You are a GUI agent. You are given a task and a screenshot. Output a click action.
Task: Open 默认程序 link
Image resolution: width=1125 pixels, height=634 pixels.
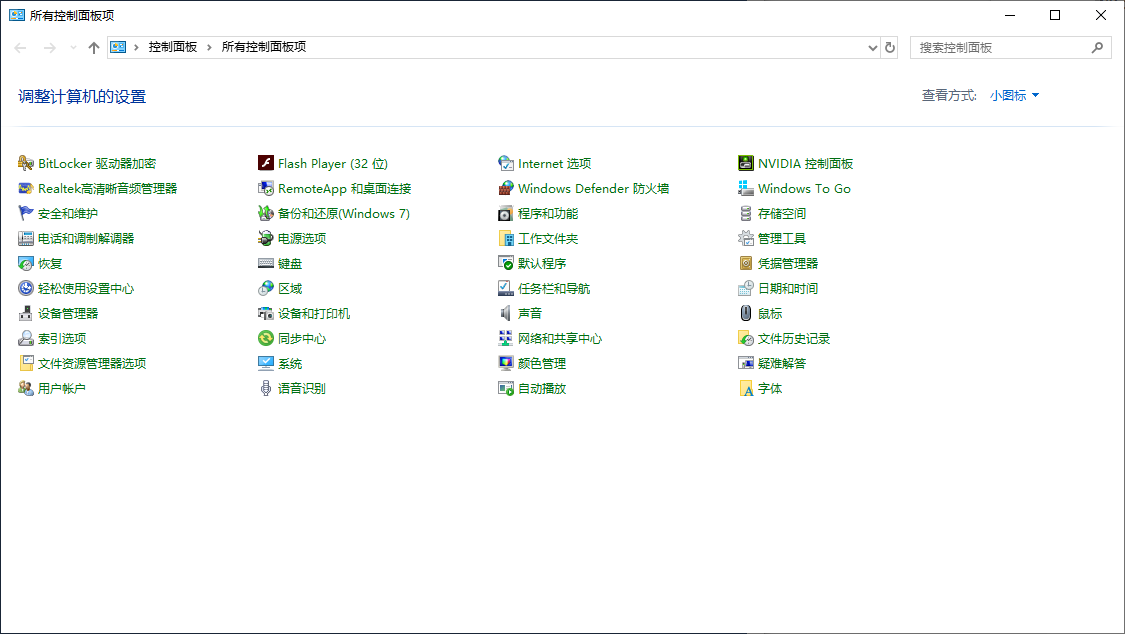(542, 264)
